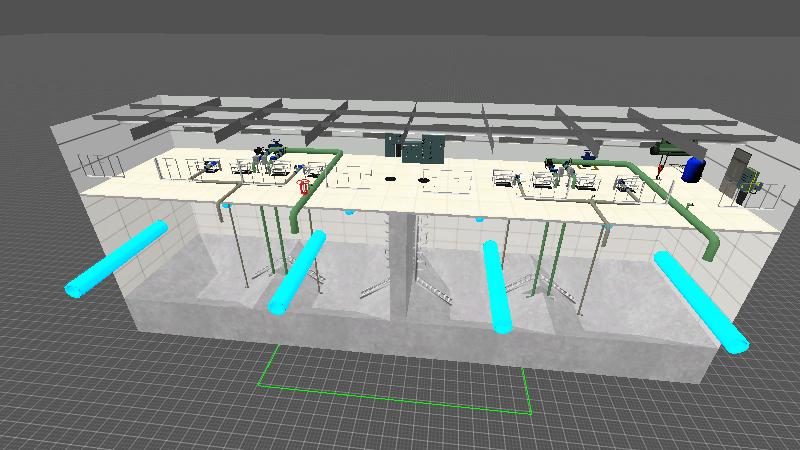Select the blue cylindrical tank
Screen dimensions: 800x450
point(693,167)
